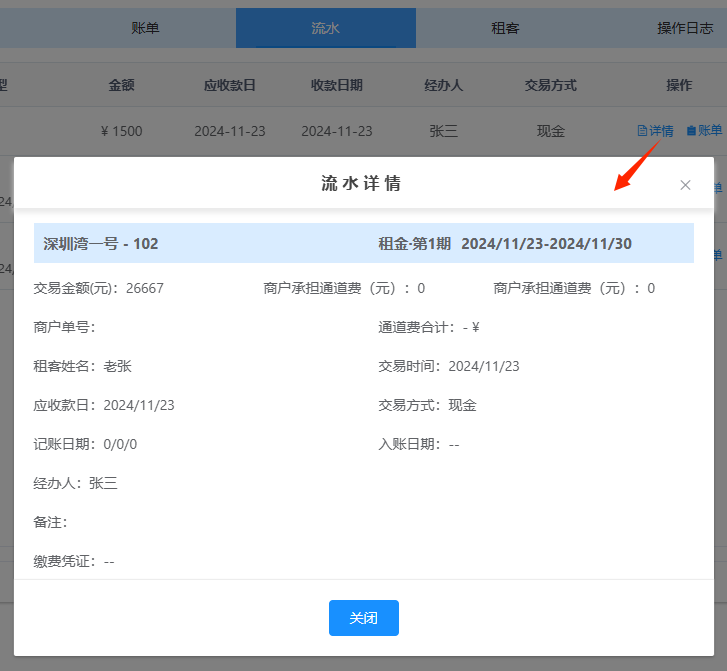Click the 金额 column header
727x671 pixels.
click(x=122, y=85)
